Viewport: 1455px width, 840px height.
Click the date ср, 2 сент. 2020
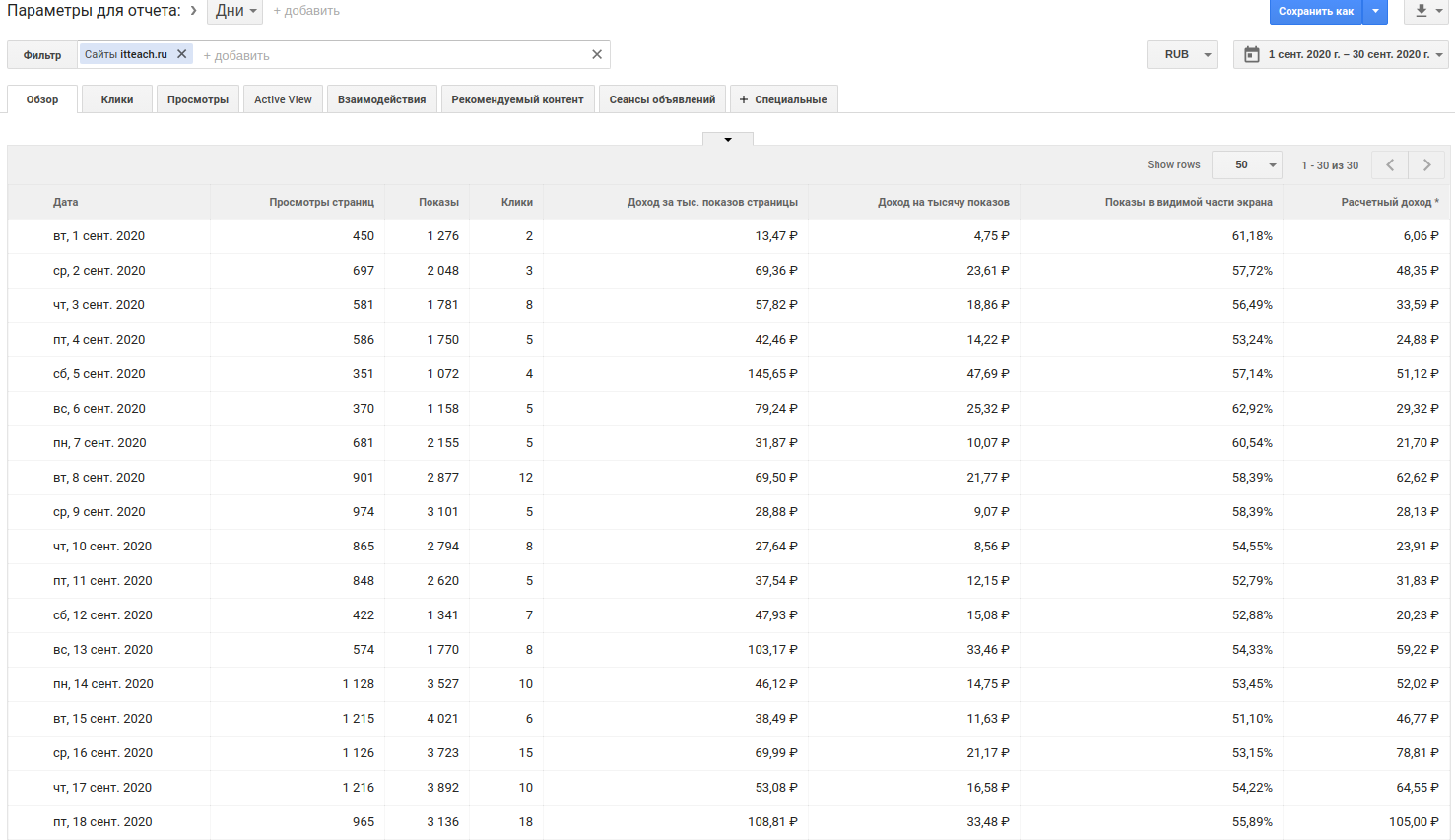coord(99,271)
